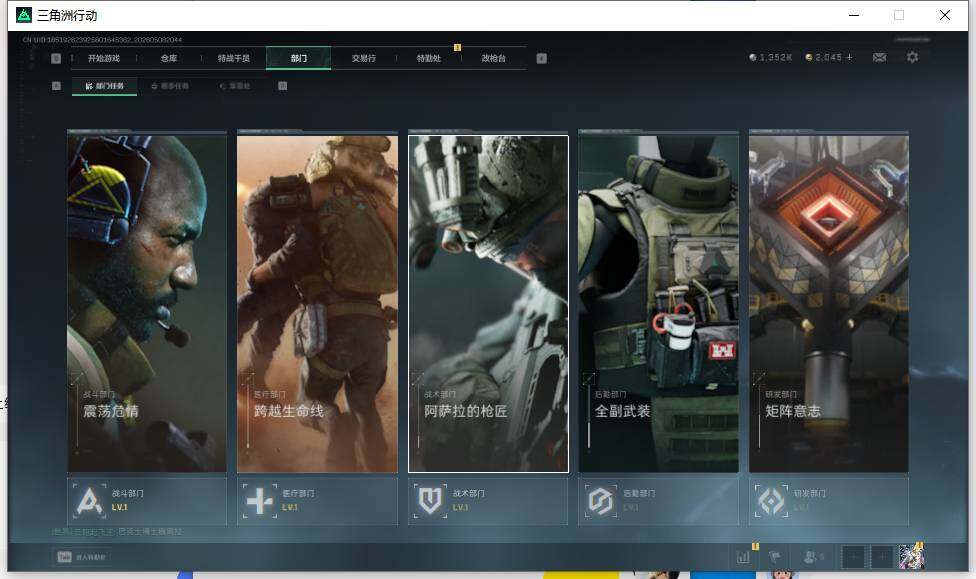Select the 战斗部门 LV.1 label
Viewport: 976px width, 579px height.
120,507
